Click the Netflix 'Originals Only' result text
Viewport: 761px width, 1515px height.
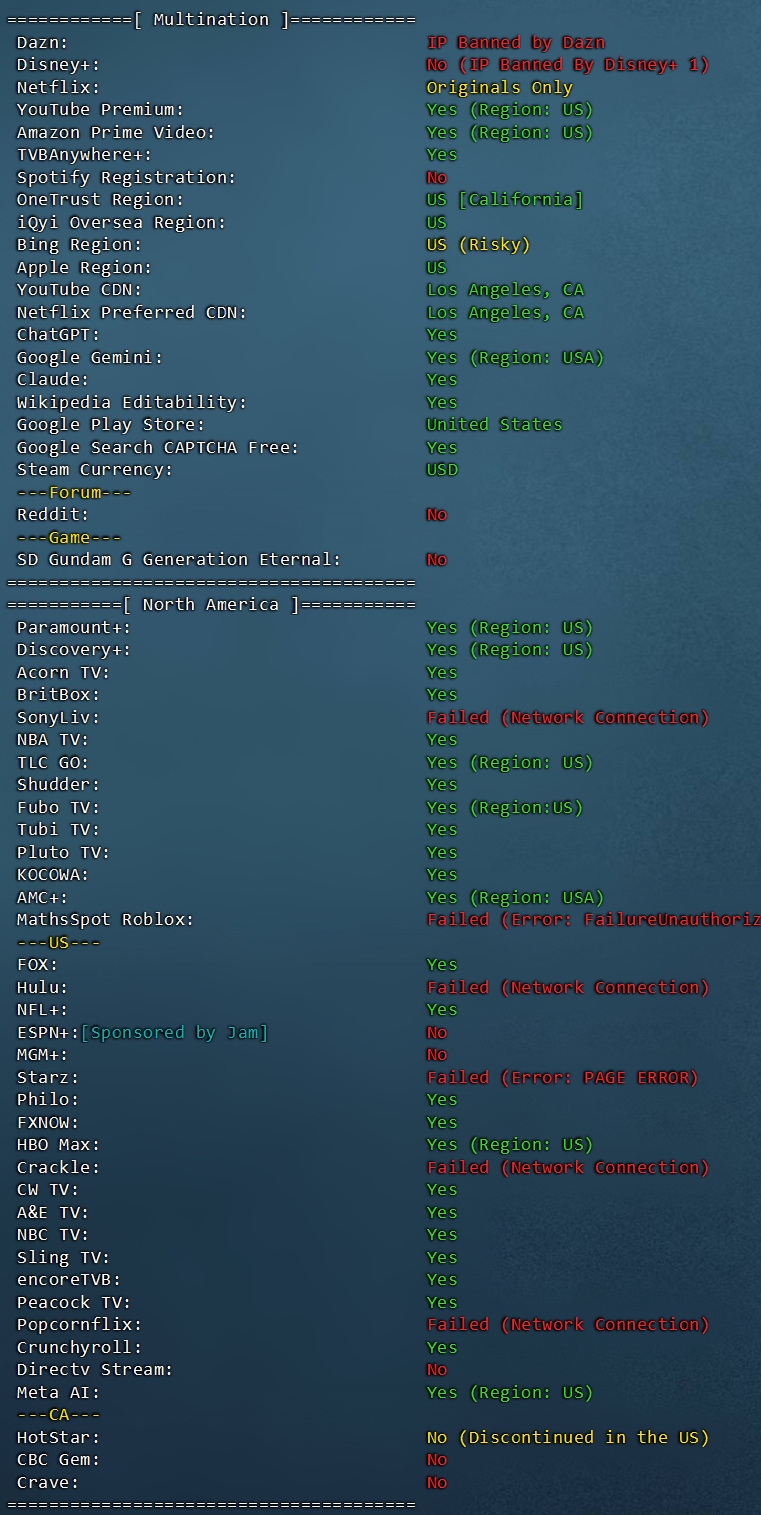[x=499, y=88]
